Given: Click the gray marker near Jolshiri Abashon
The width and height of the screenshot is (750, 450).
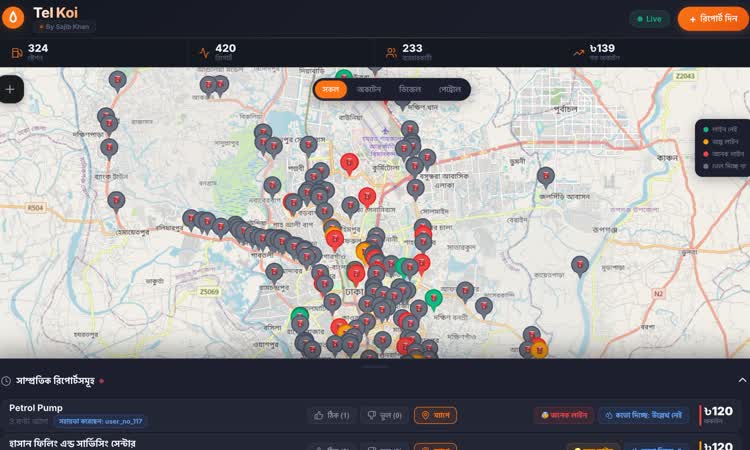Looking at the screenshot, I should [x=545, y=176].
